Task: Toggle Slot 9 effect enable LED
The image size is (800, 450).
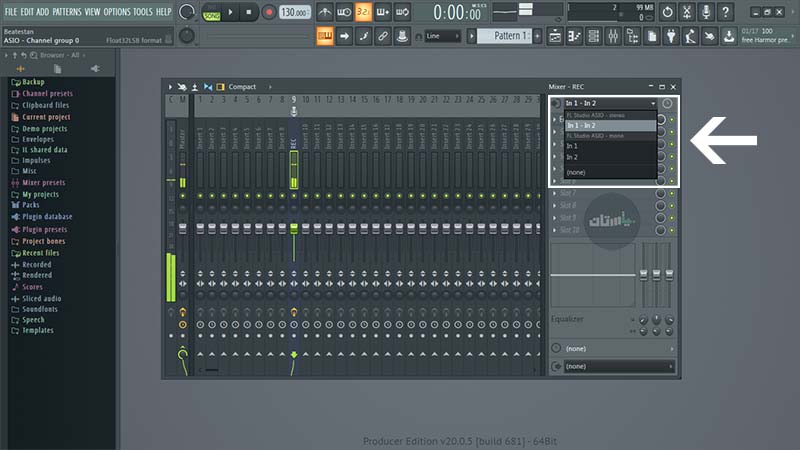Action: click(672, 218)
